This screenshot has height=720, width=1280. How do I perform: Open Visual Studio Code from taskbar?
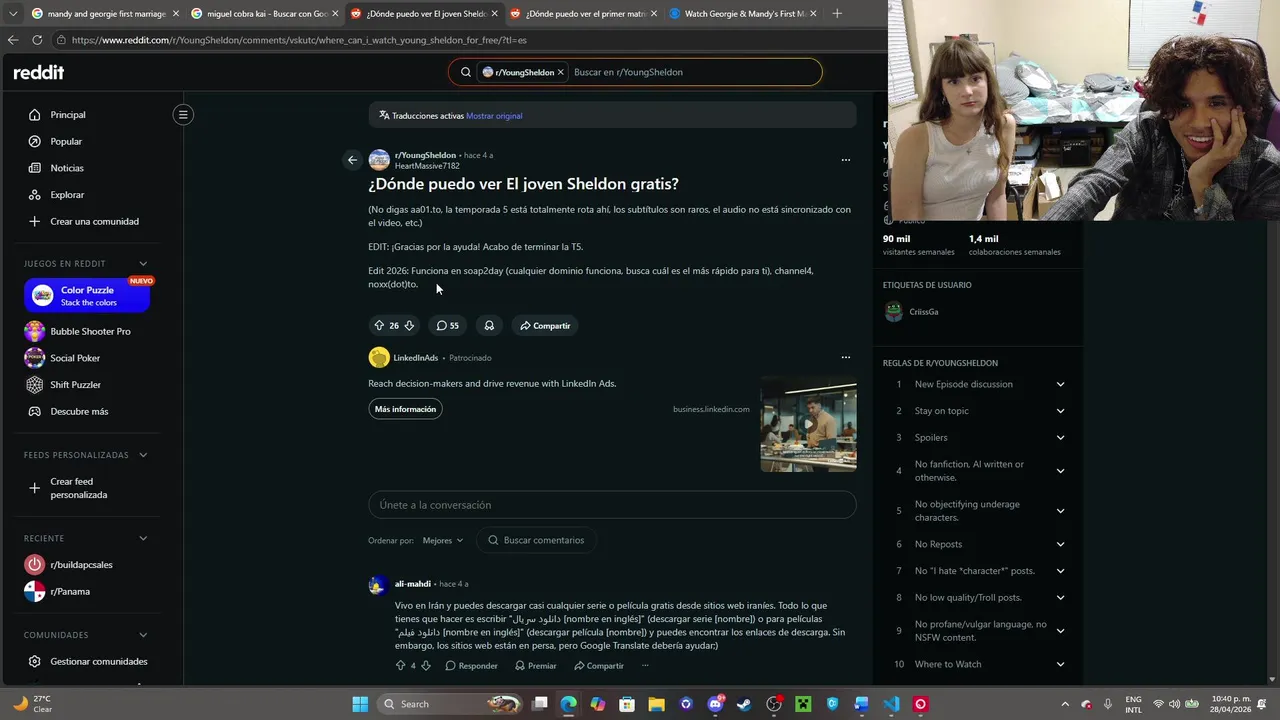(891, 704)
